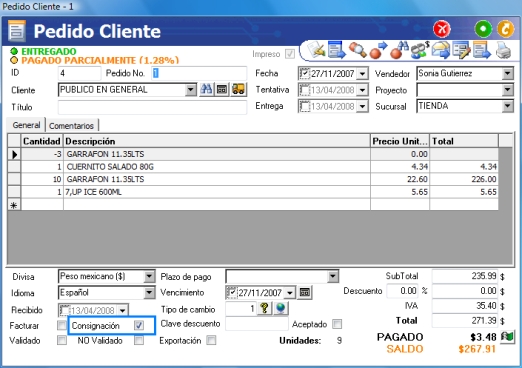Screen dimensions: 522x368
Task: Click the binoculars search icon beside Cliente
Action: pyautogui.click(x=206, y=89)
